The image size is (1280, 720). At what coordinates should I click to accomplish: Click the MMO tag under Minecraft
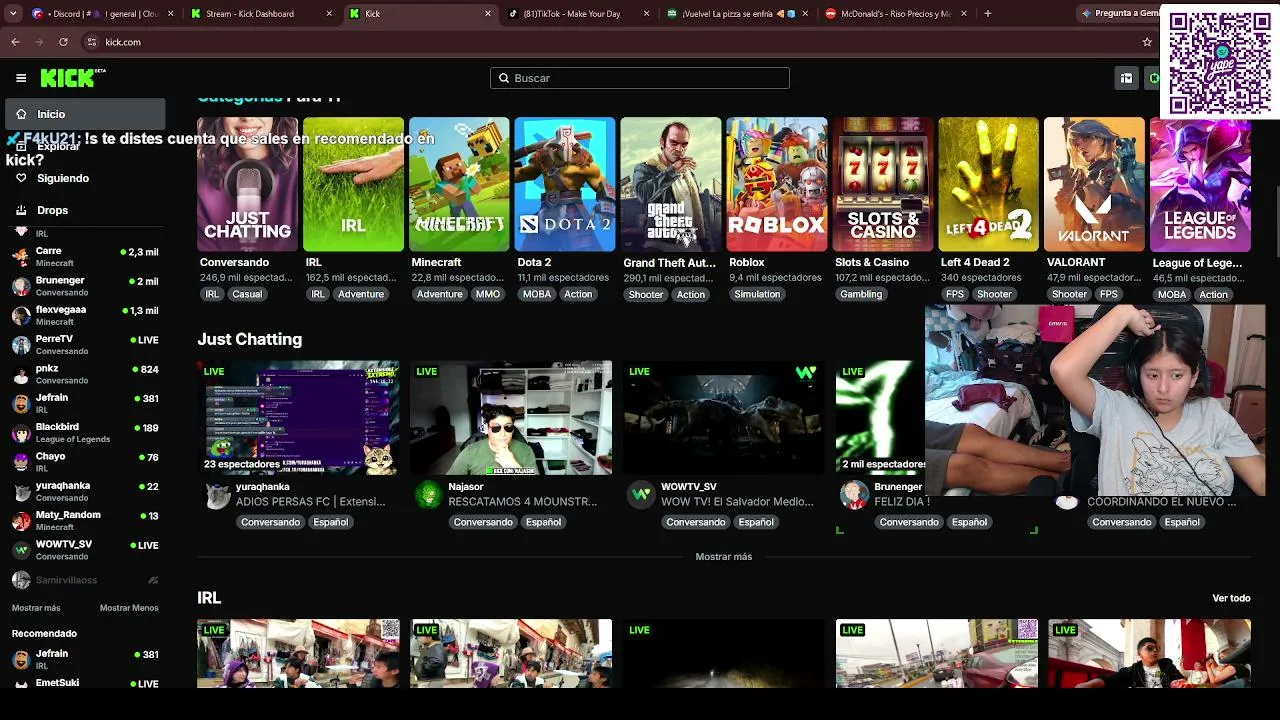coord(488,294)
